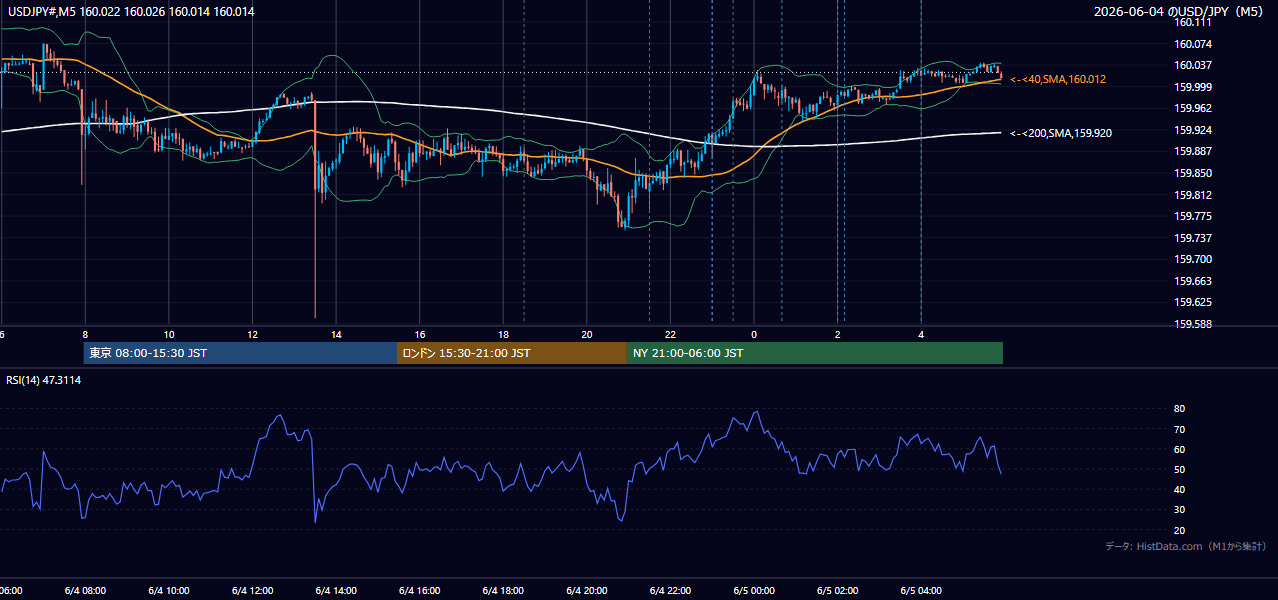
Task: Click price axis level 160.111
Action: coord(1193,23)
